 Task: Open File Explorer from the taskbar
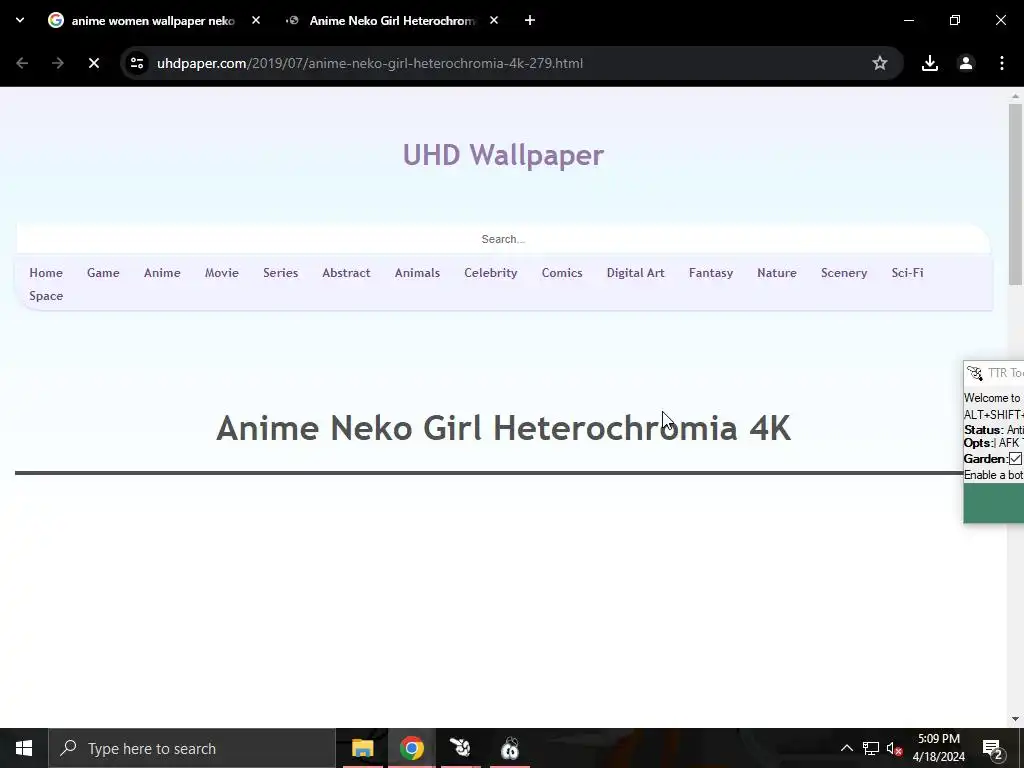pyautogui.click(x=362, y=748)
